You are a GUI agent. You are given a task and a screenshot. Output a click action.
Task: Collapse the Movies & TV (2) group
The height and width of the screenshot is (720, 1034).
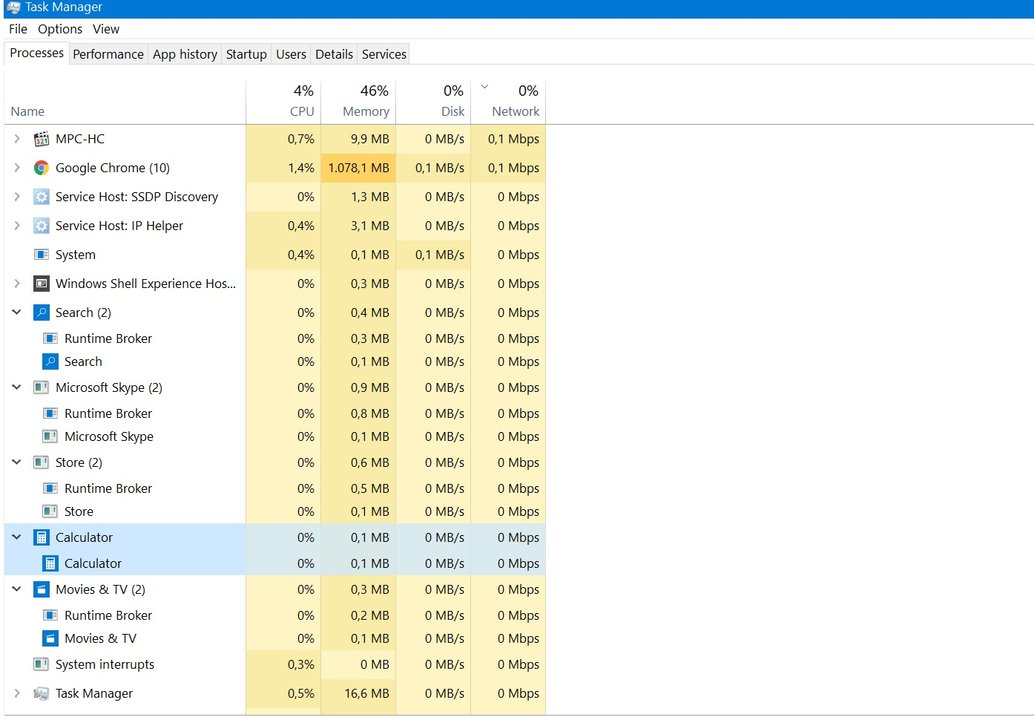pyautogui.click(x=17, y=589)
